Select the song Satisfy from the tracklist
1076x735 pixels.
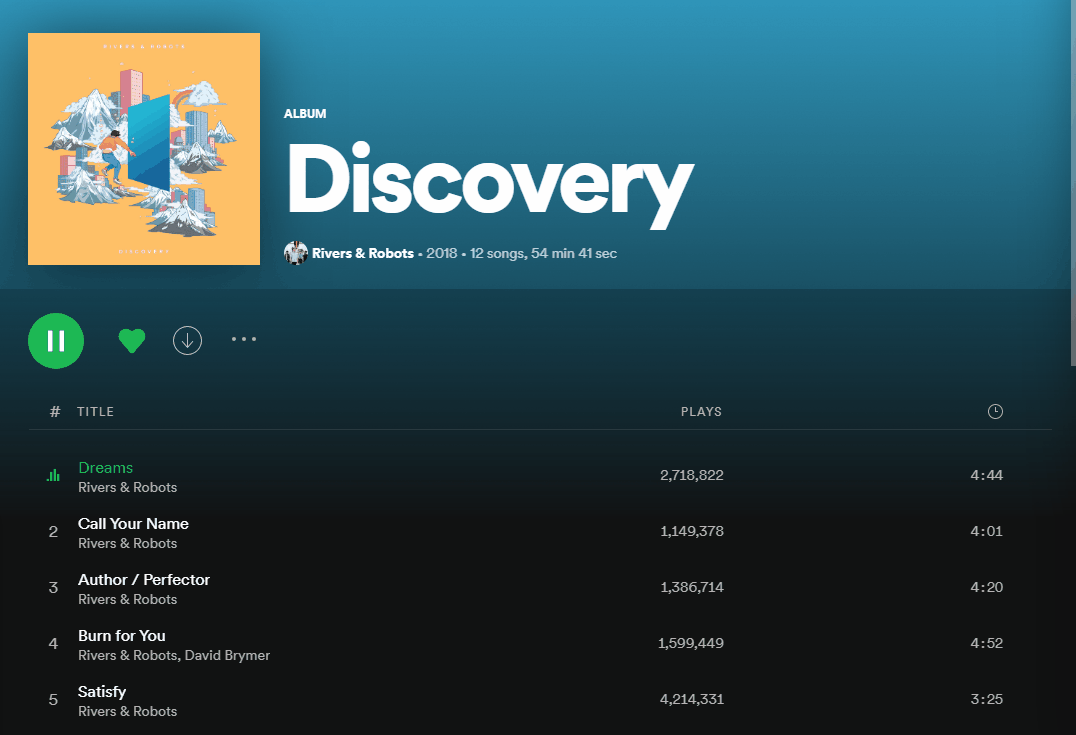click(x=102, y=691)
